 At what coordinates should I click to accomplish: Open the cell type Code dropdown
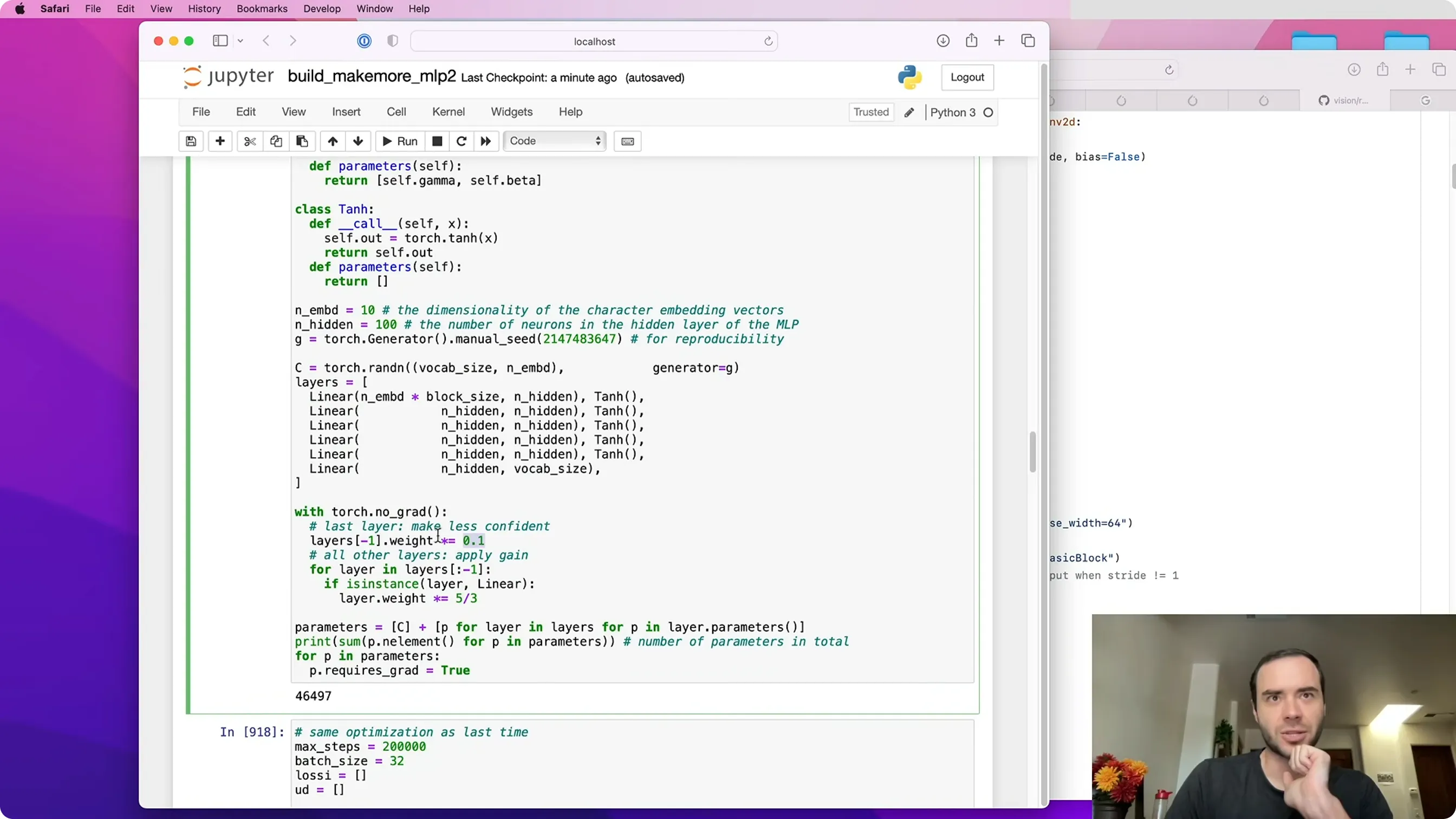click(555, 141)
